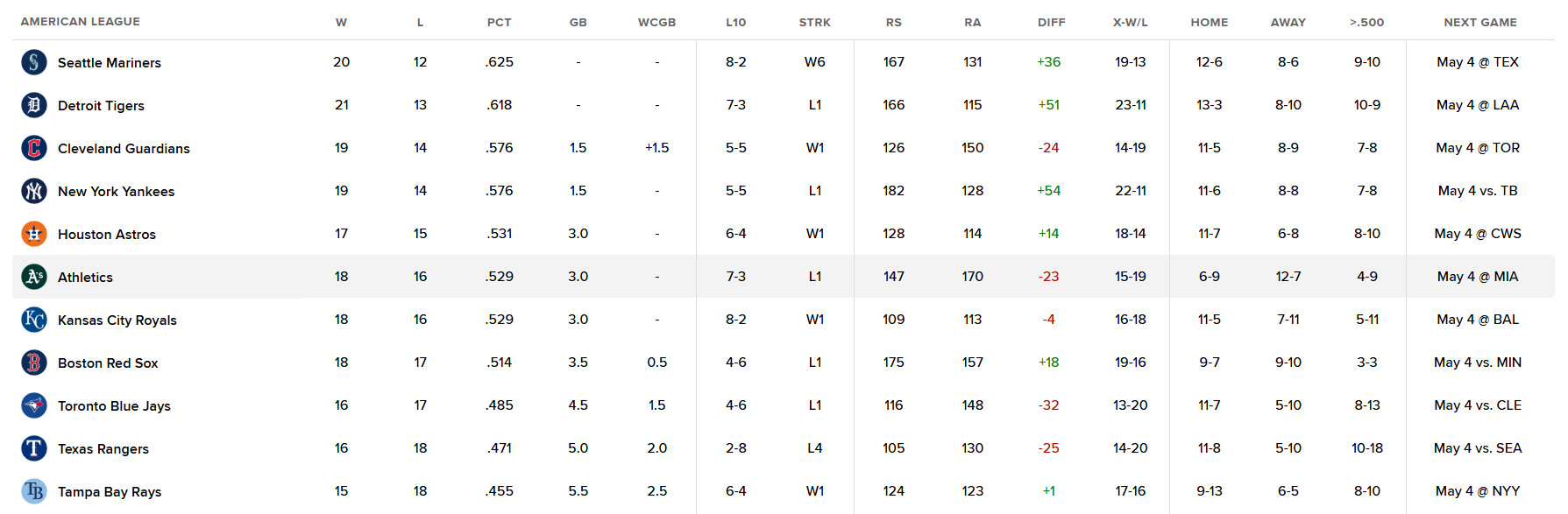Viewport: 1568px width, 514px height.
Task: Click the Detroit Tigers team logo
Action: coord(34,105)
